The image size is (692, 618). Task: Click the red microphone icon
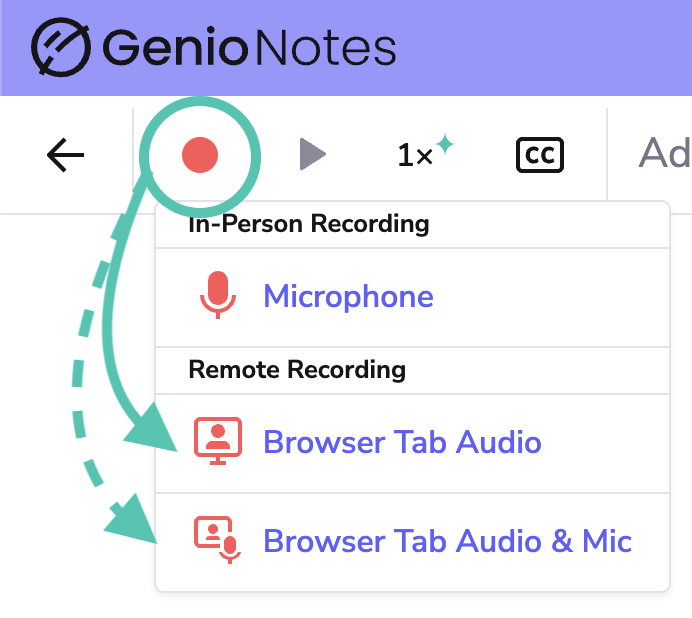point(218,295)
